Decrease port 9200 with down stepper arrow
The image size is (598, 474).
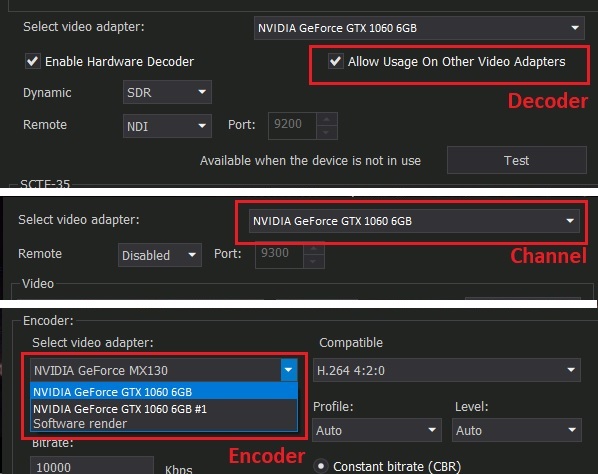click(326, 132)
